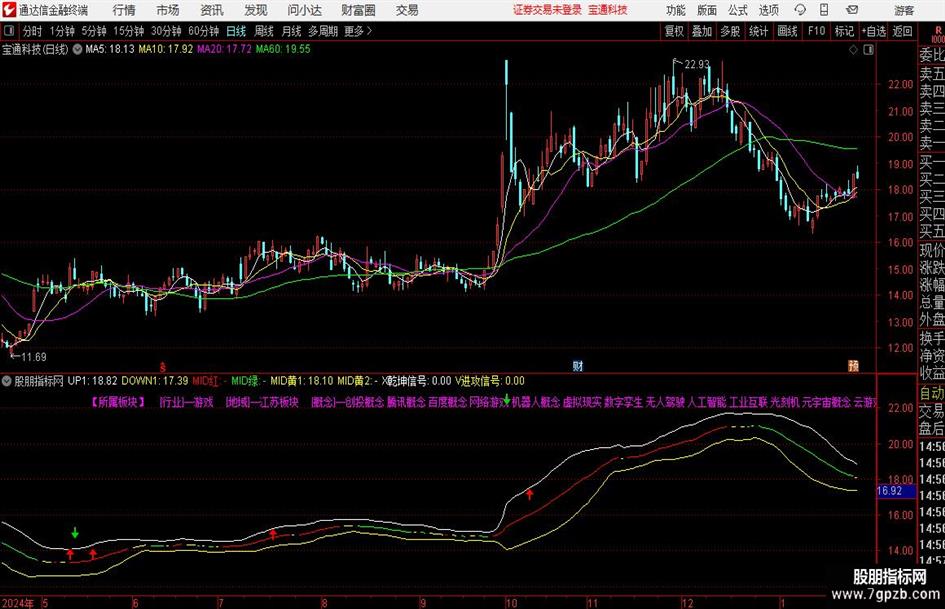Open the 问小达 menu
The height and width of the screenshot is (609, 945).
click(304, 10)
